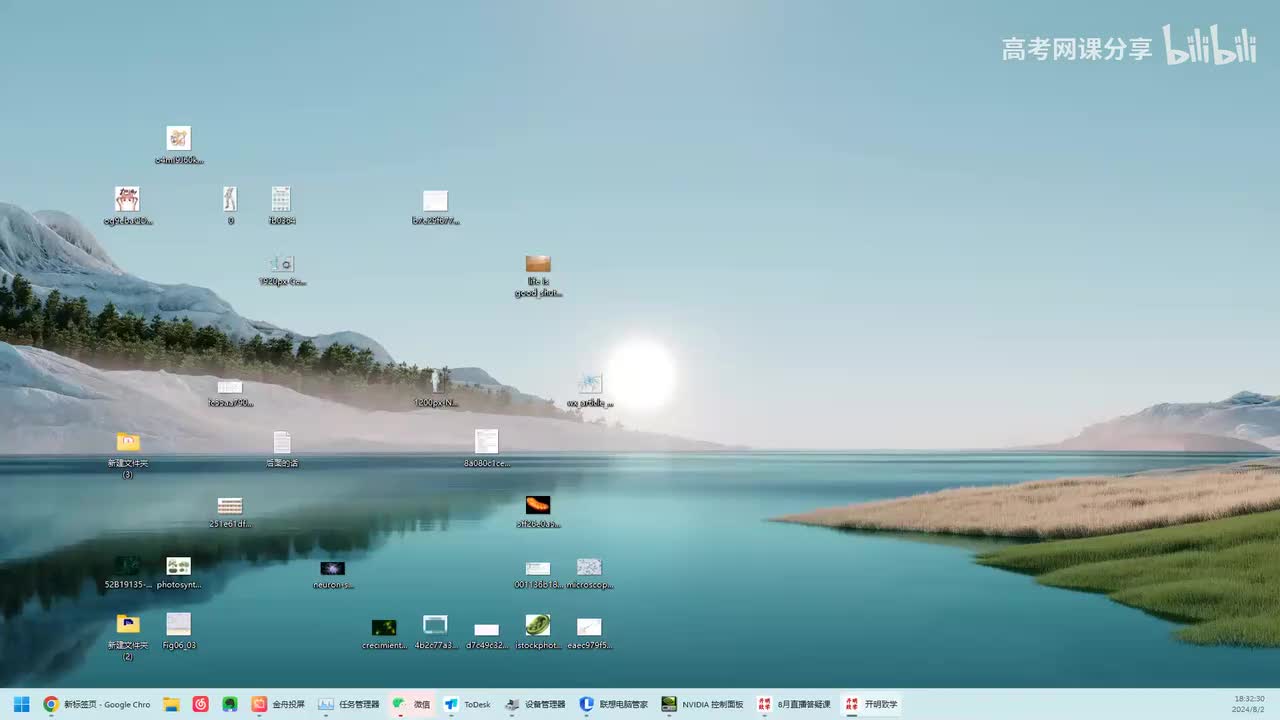
Task: Open the ToDesk taskbar app
Action: pyautogui.click(x=467, y=704)
